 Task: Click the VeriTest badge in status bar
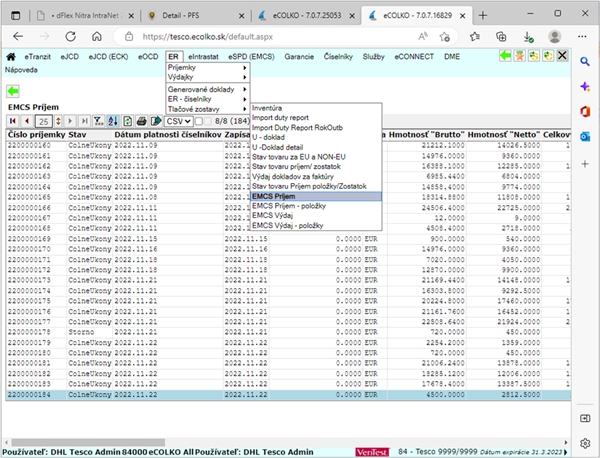click(x=372, y=452)
